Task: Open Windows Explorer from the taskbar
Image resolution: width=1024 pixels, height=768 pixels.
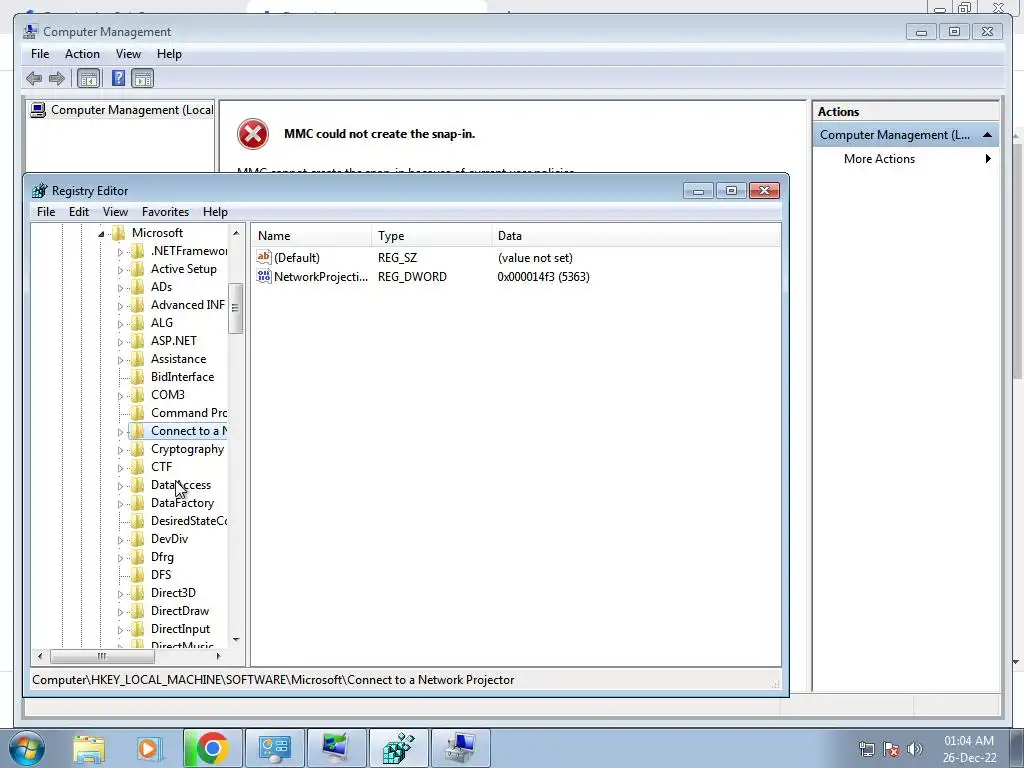Action: (89, 749)
